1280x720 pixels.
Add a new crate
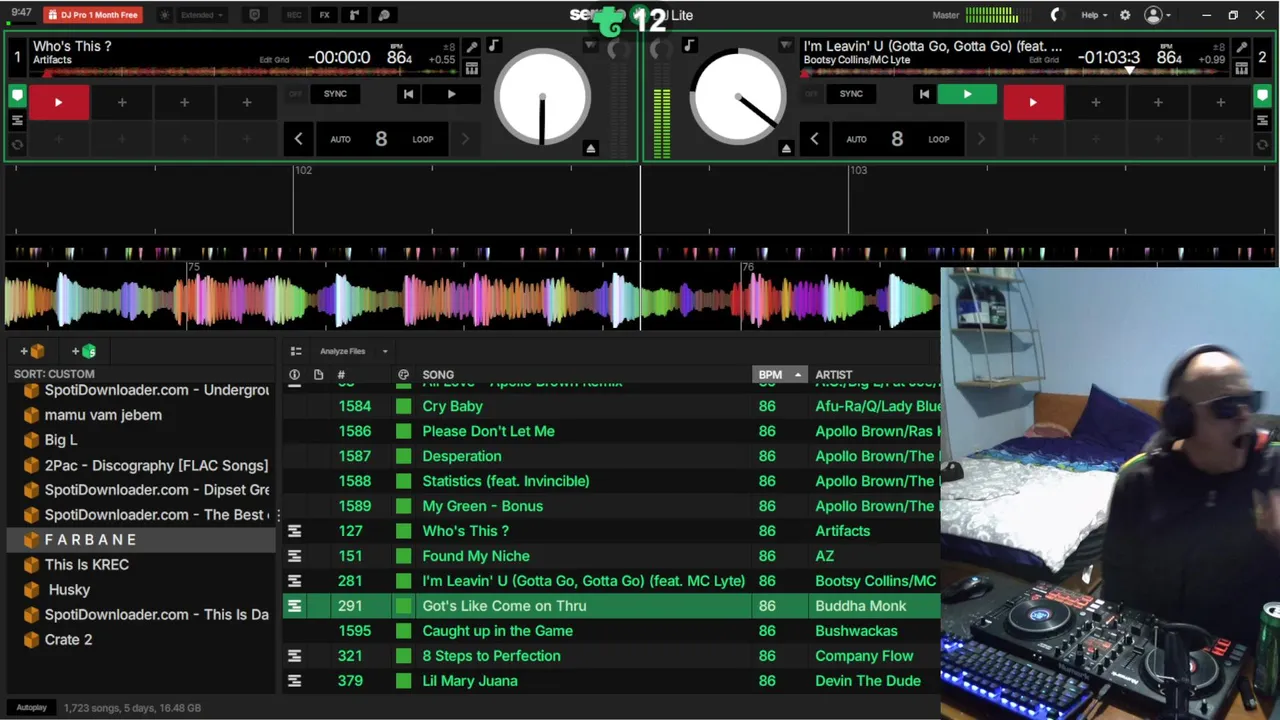32,351
